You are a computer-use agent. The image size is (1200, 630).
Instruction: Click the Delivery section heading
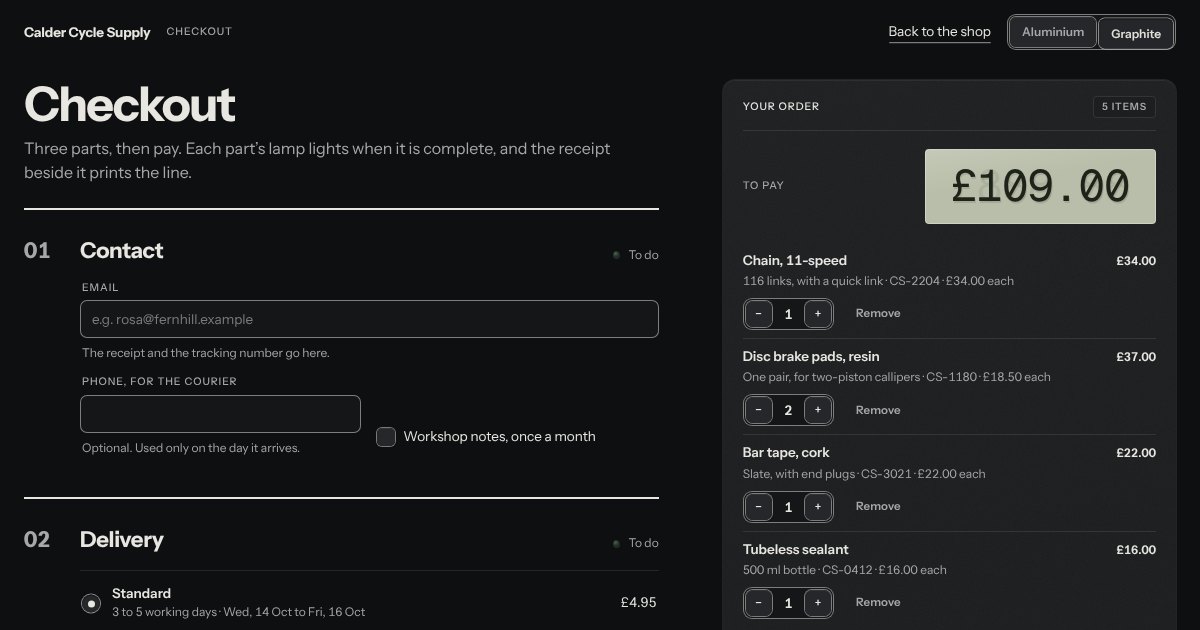pos(122,540)
